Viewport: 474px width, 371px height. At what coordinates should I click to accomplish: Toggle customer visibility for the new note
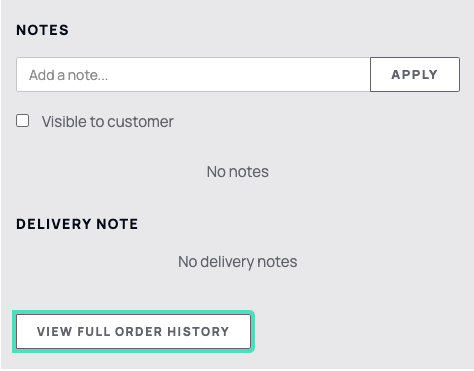(x=23, y=121)
